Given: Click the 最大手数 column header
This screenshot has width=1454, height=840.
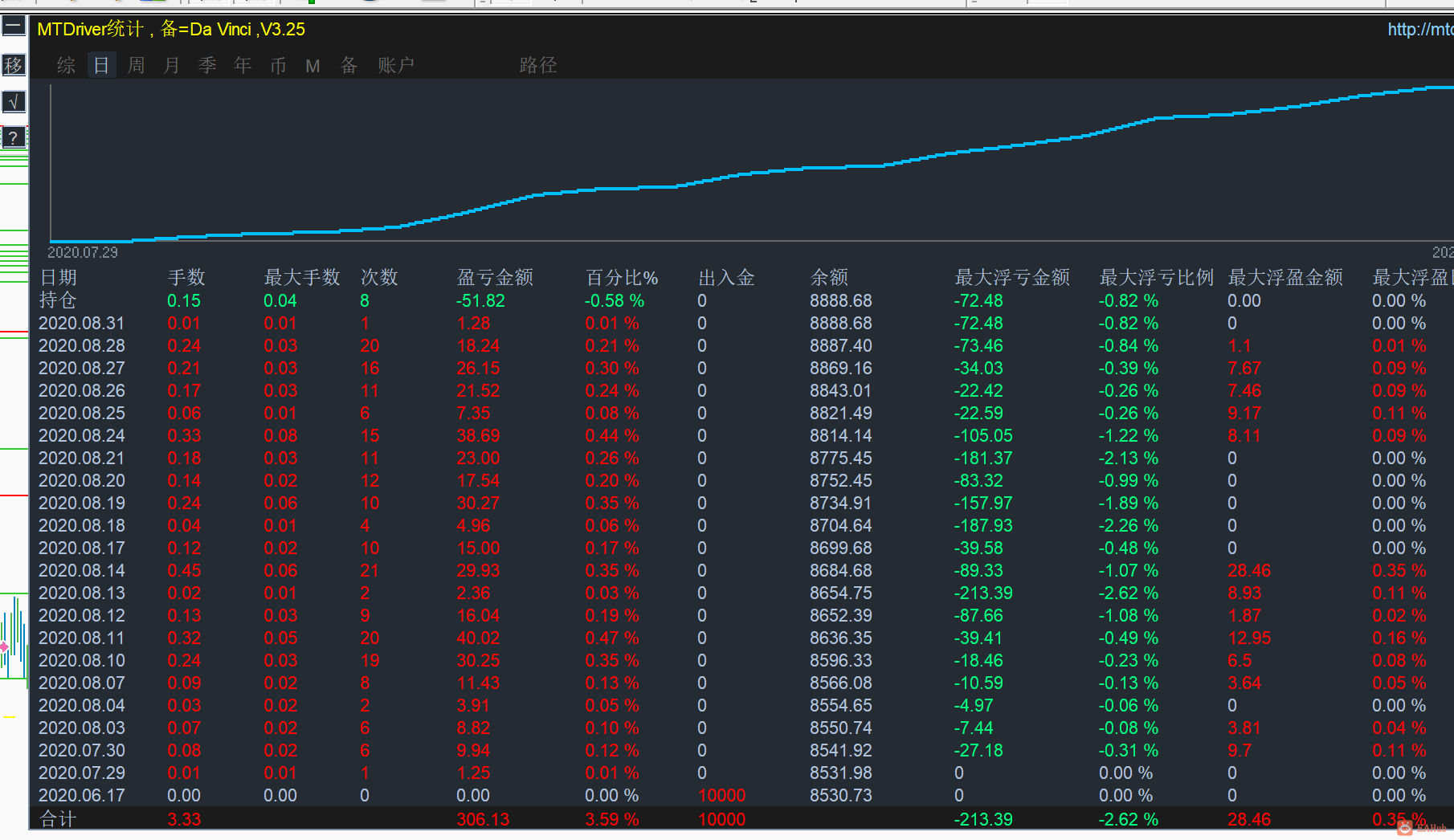Looking at the screenshot, I should 302,278.
